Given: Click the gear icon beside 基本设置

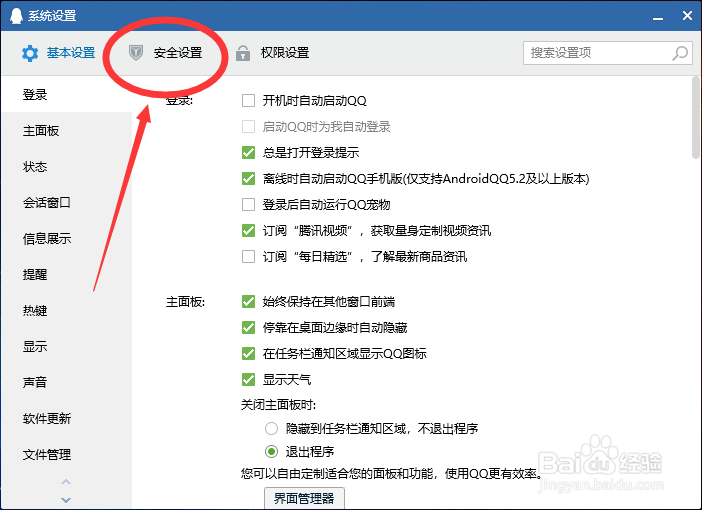Looking at the screenshot, I should pos(30,53).
